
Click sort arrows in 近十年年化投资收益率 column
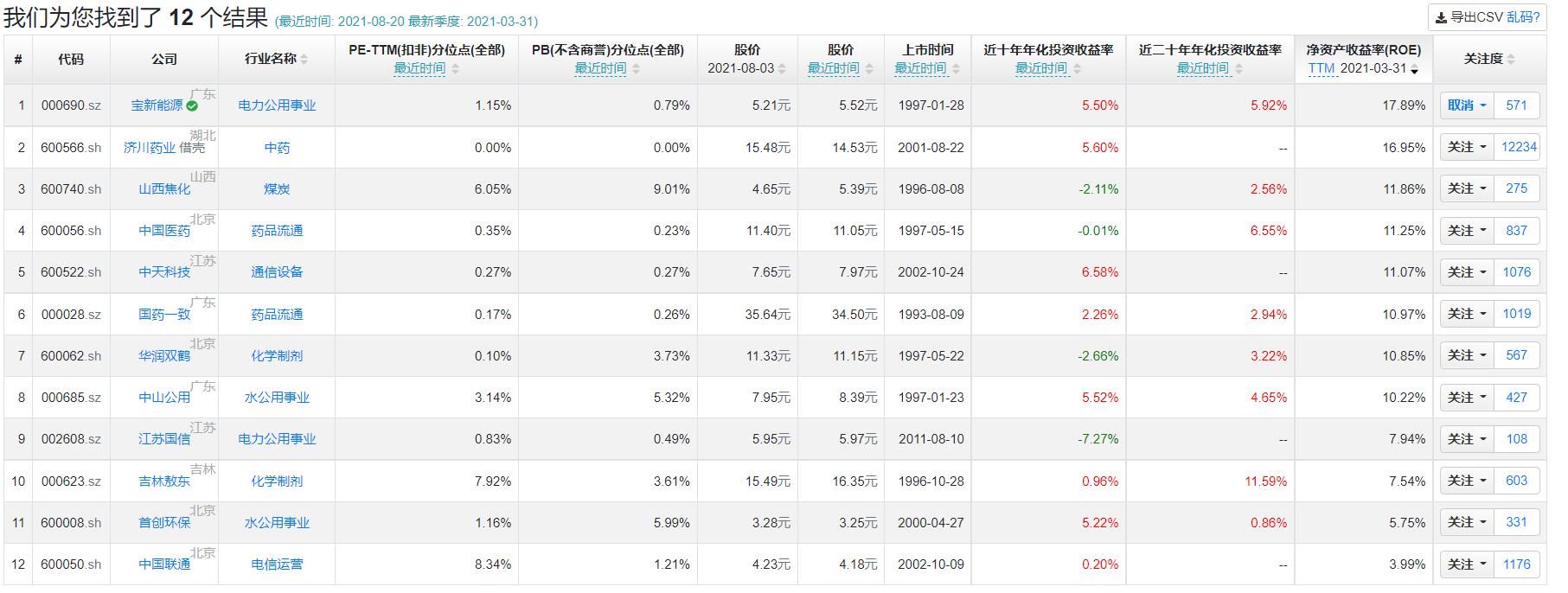1077,69
